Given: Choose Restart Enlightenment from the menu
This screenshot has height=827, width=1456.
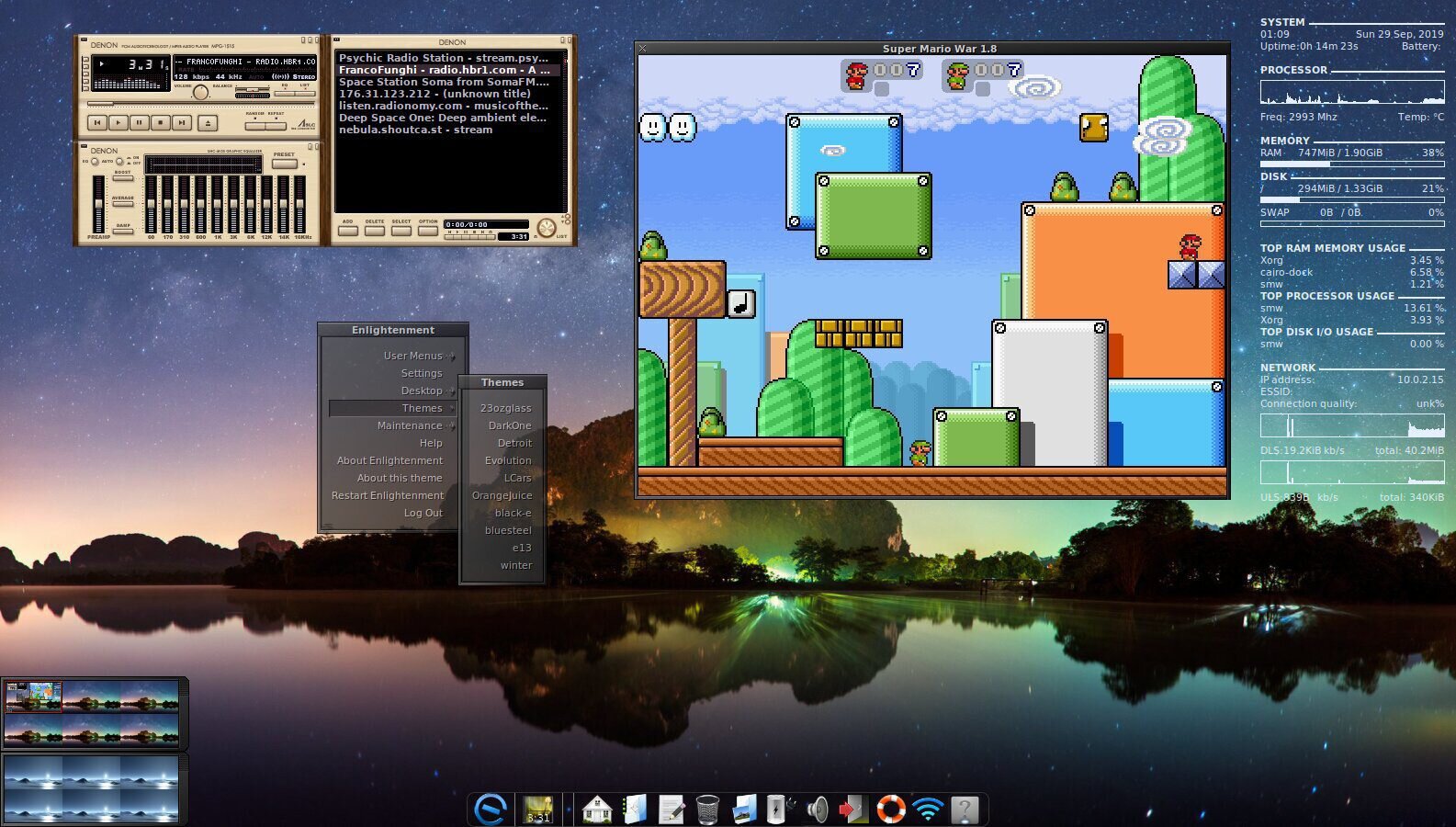Looking at the screenshot, I should pos(388,495).
